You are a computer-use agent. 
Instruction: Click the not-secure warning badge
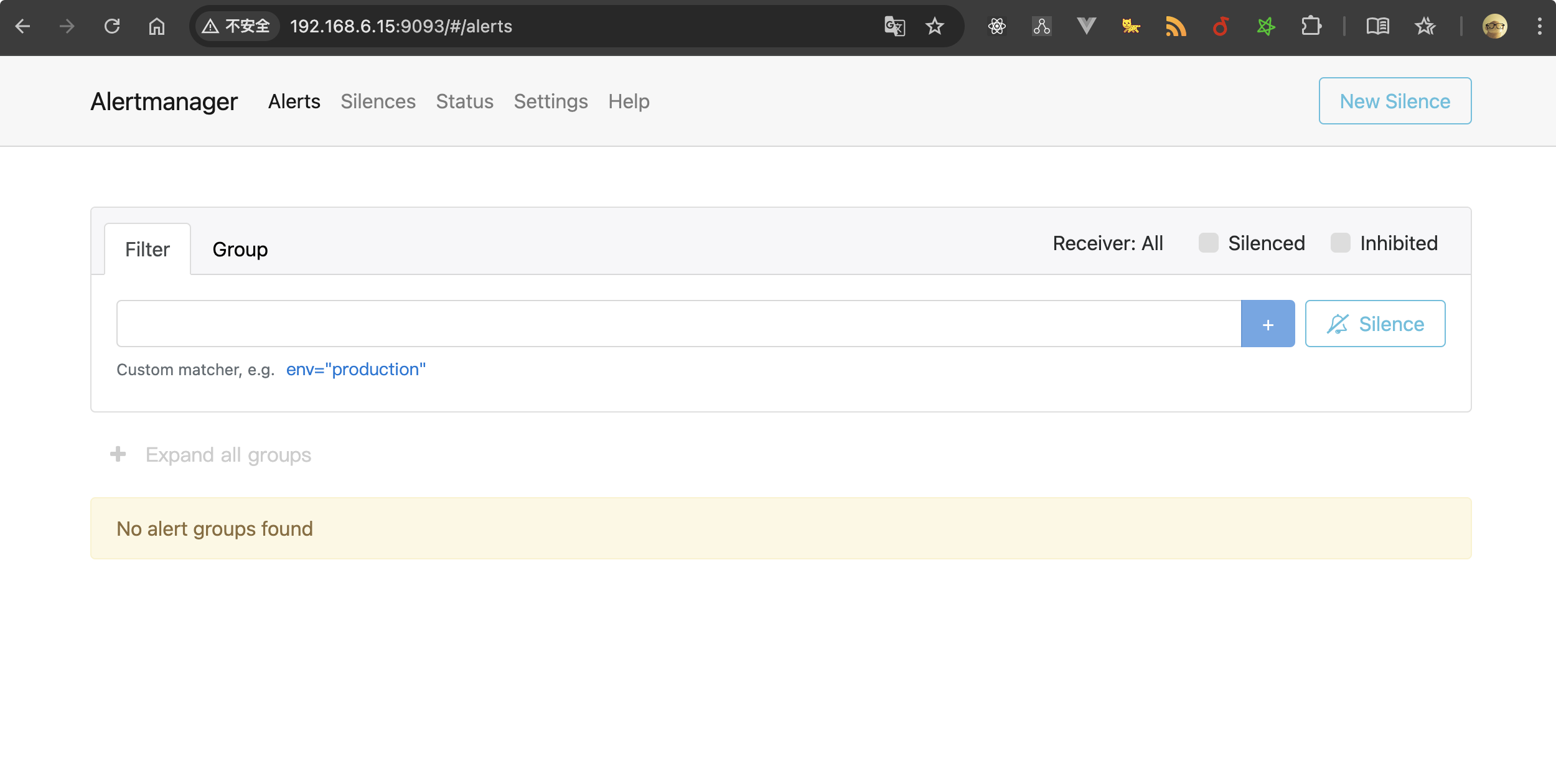(237, 26)
